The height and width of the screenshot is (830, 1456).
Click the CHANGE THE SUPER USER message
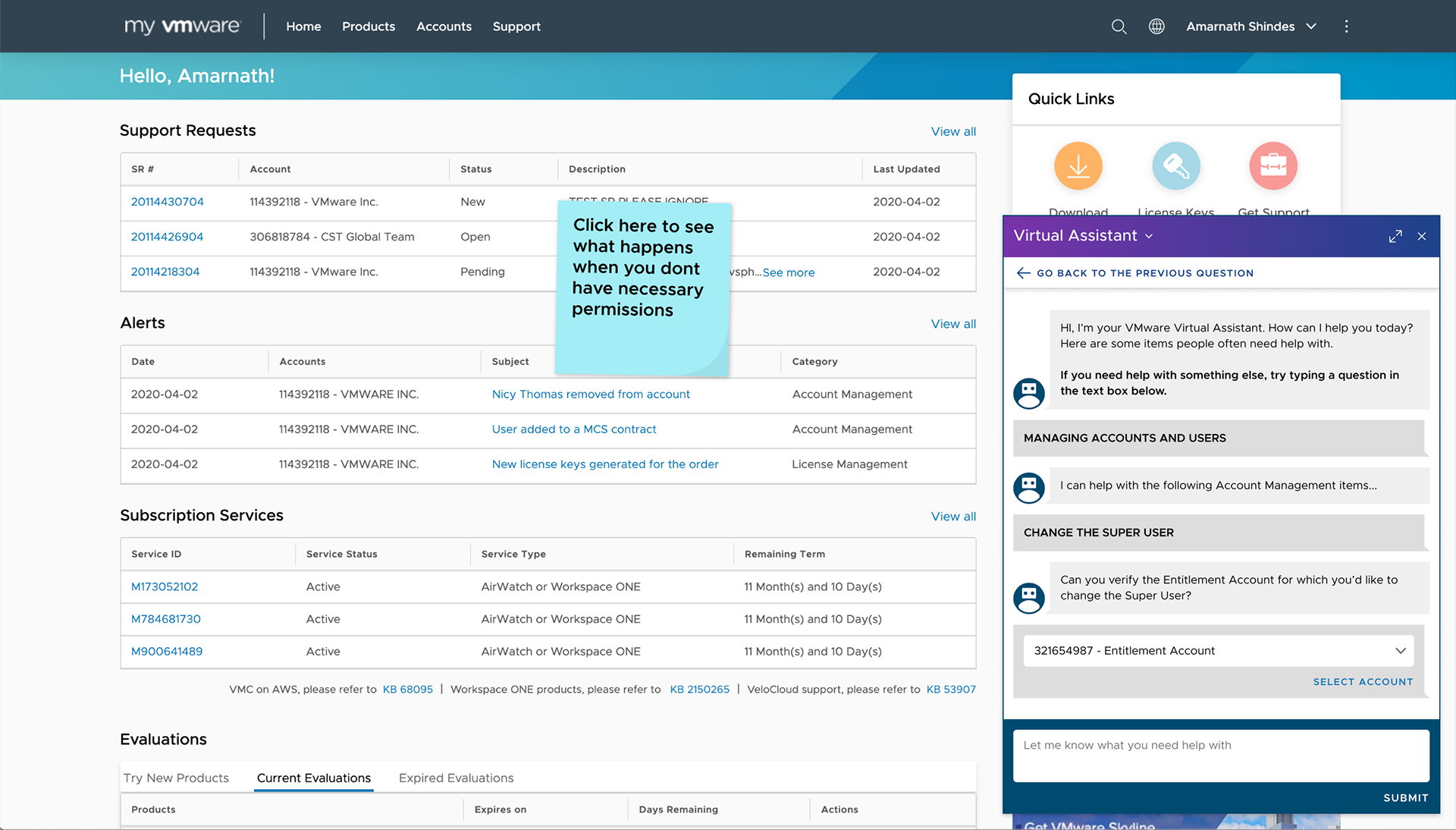pos(1219,533)
